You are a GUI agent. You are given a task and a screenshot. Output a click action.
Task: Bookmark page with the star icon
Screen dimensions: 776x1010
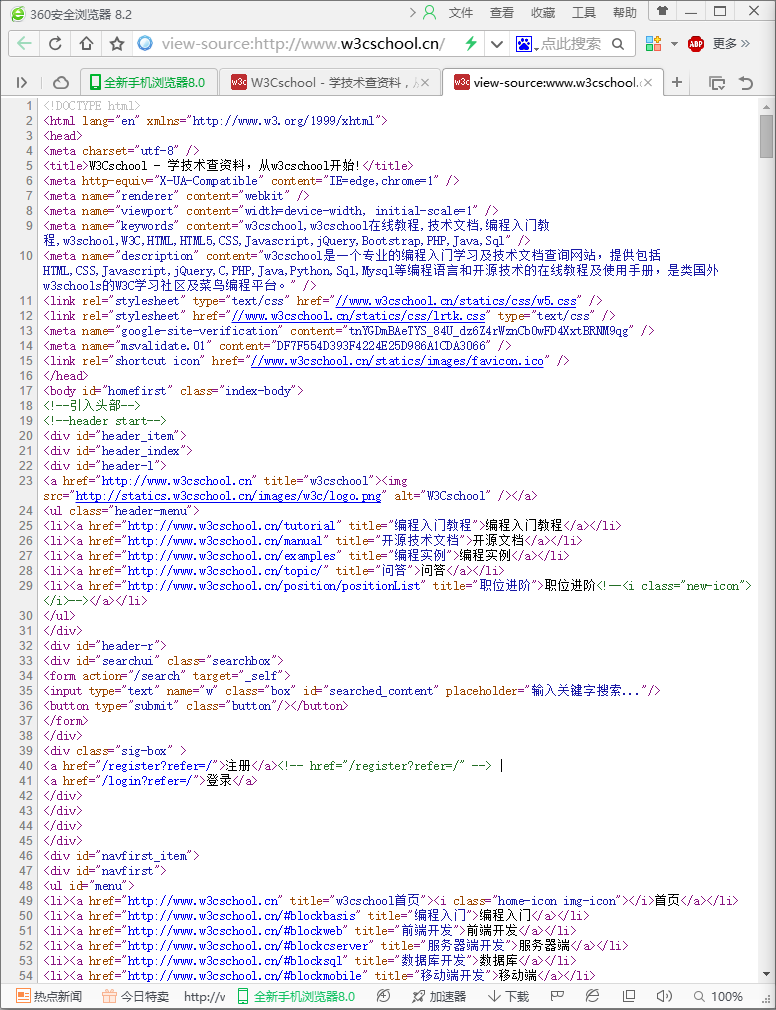pos(117,44)
